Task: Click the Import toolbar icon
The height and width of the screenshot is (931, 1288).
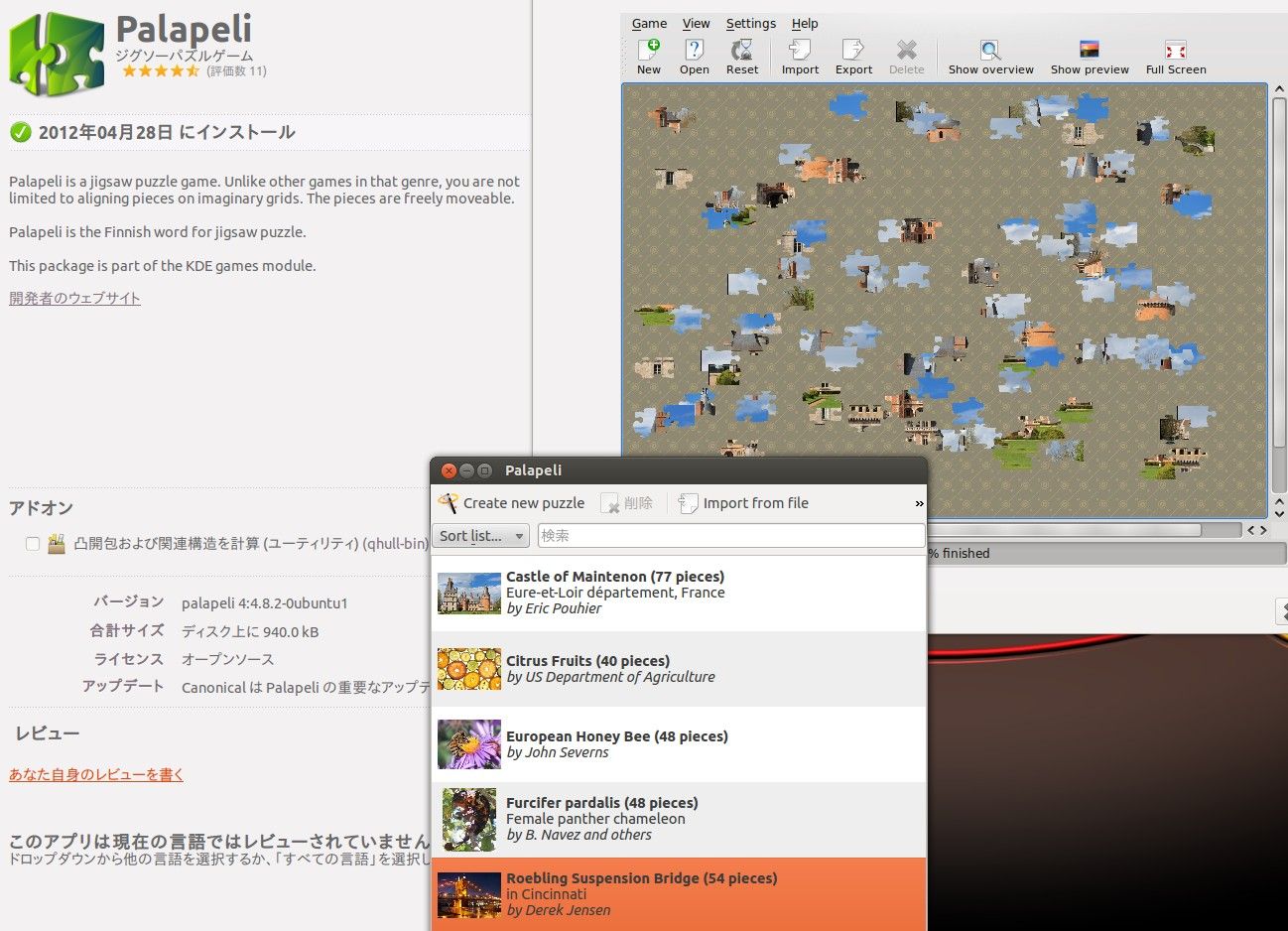Action: (x=800, y=50)
